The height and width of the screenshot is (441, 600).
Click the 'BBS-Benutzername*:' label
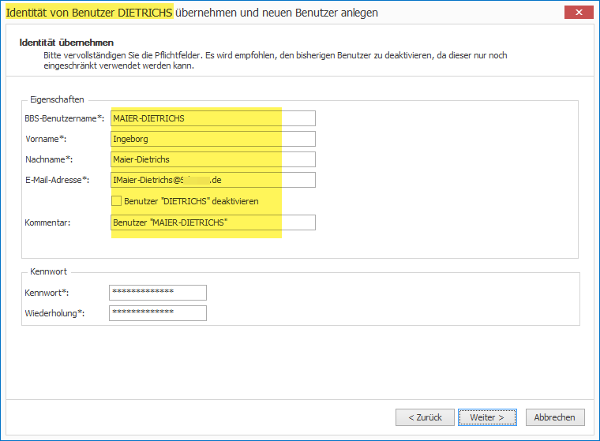pos(64,118)
